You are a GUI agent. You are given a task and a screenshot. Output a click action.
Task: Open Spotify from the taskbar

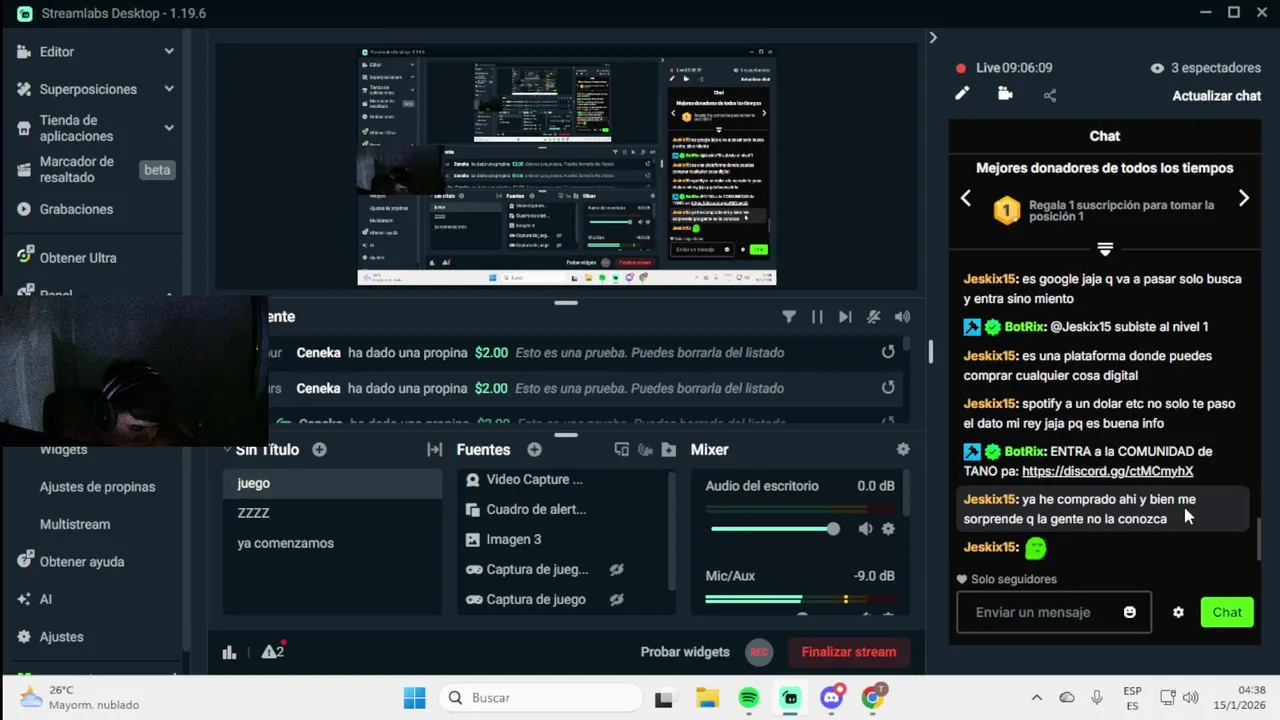point(748,698)
